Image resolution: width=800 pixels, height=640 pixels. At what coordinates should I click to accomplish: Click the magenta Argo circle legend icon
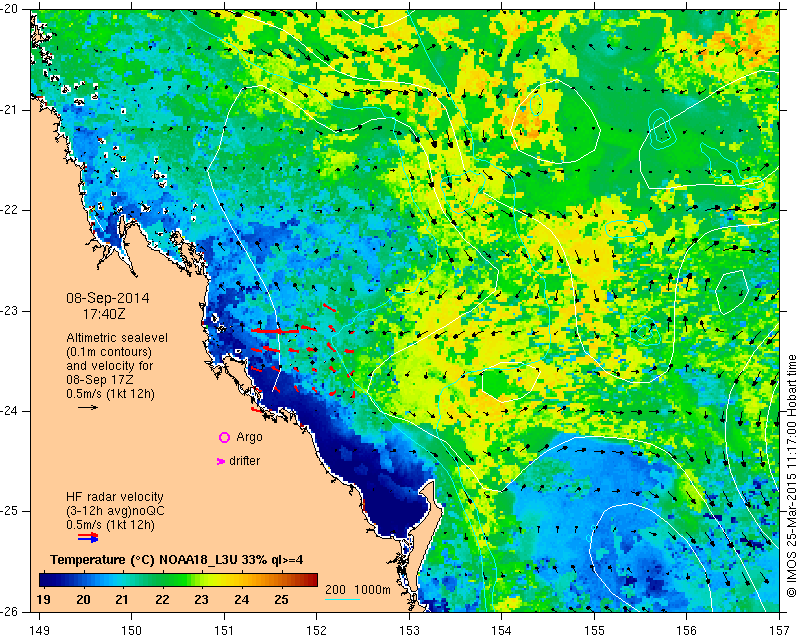[x=224, y=437]
